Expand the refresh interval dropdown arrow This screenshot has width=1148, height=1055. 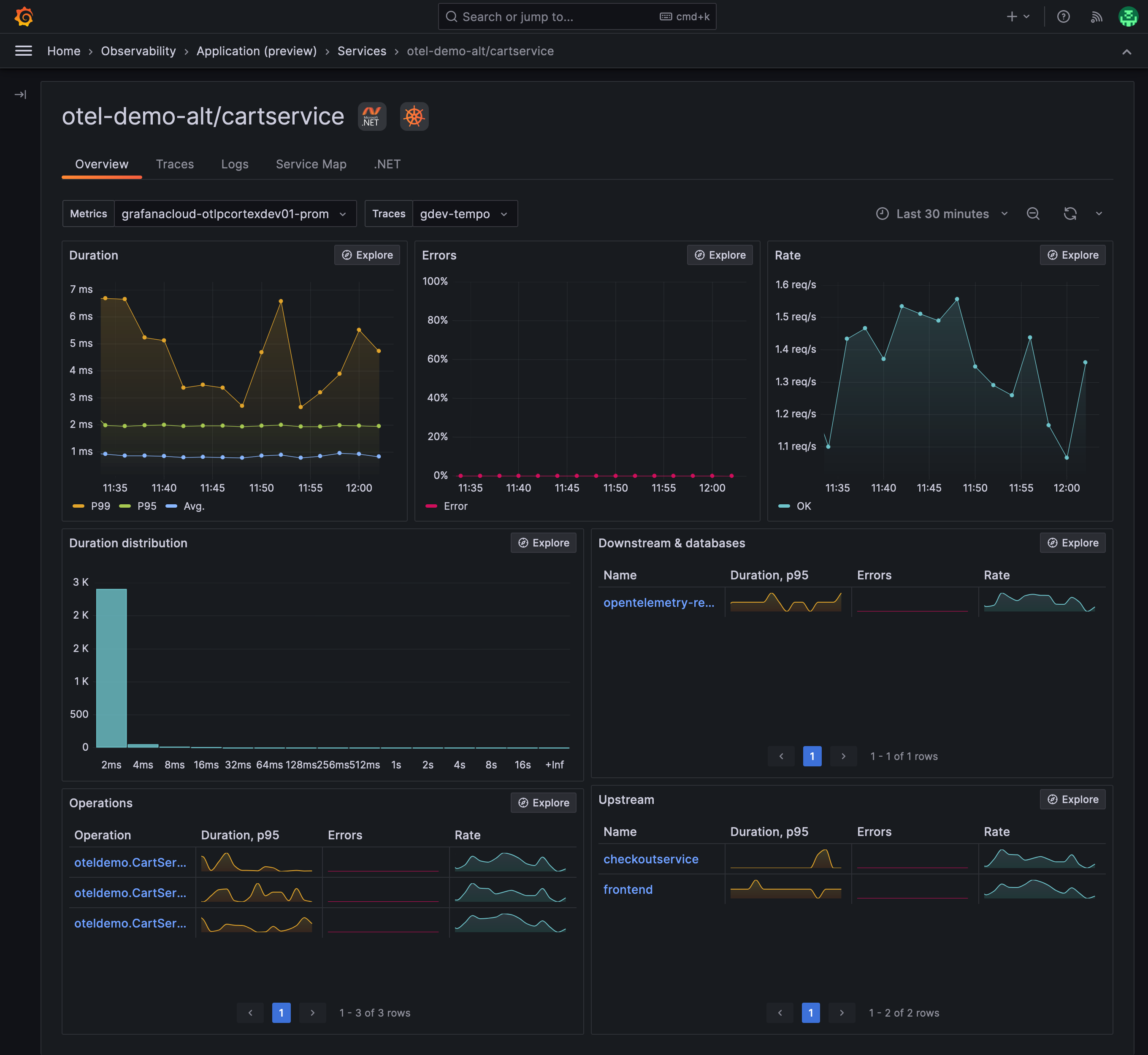[x=1099, y=214]
